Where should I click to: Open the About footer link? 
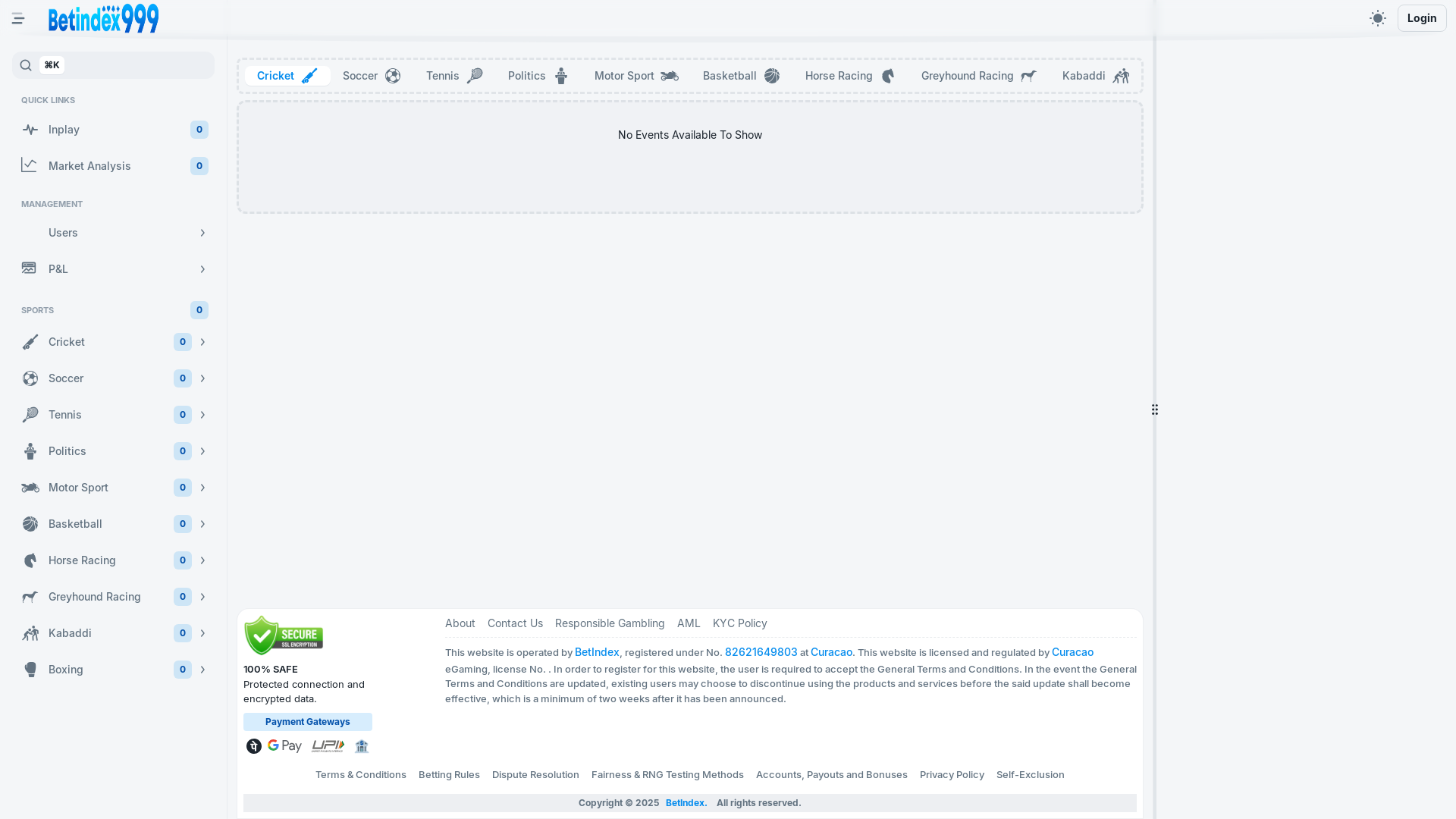coord(460,623)
